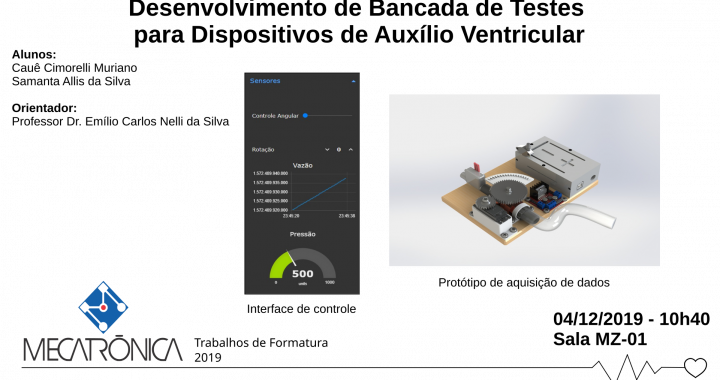This screenshot has height=380, width=720.
Task: Click the "Sala MZ-01" room text
Action: pyautogui.click(x=600, y=339)
